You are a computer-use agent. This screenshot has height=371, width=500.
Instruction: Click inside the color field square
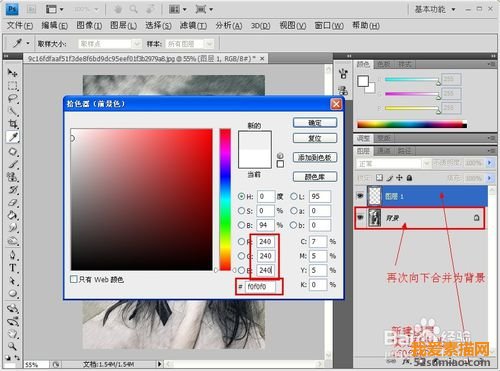[142, 199]
